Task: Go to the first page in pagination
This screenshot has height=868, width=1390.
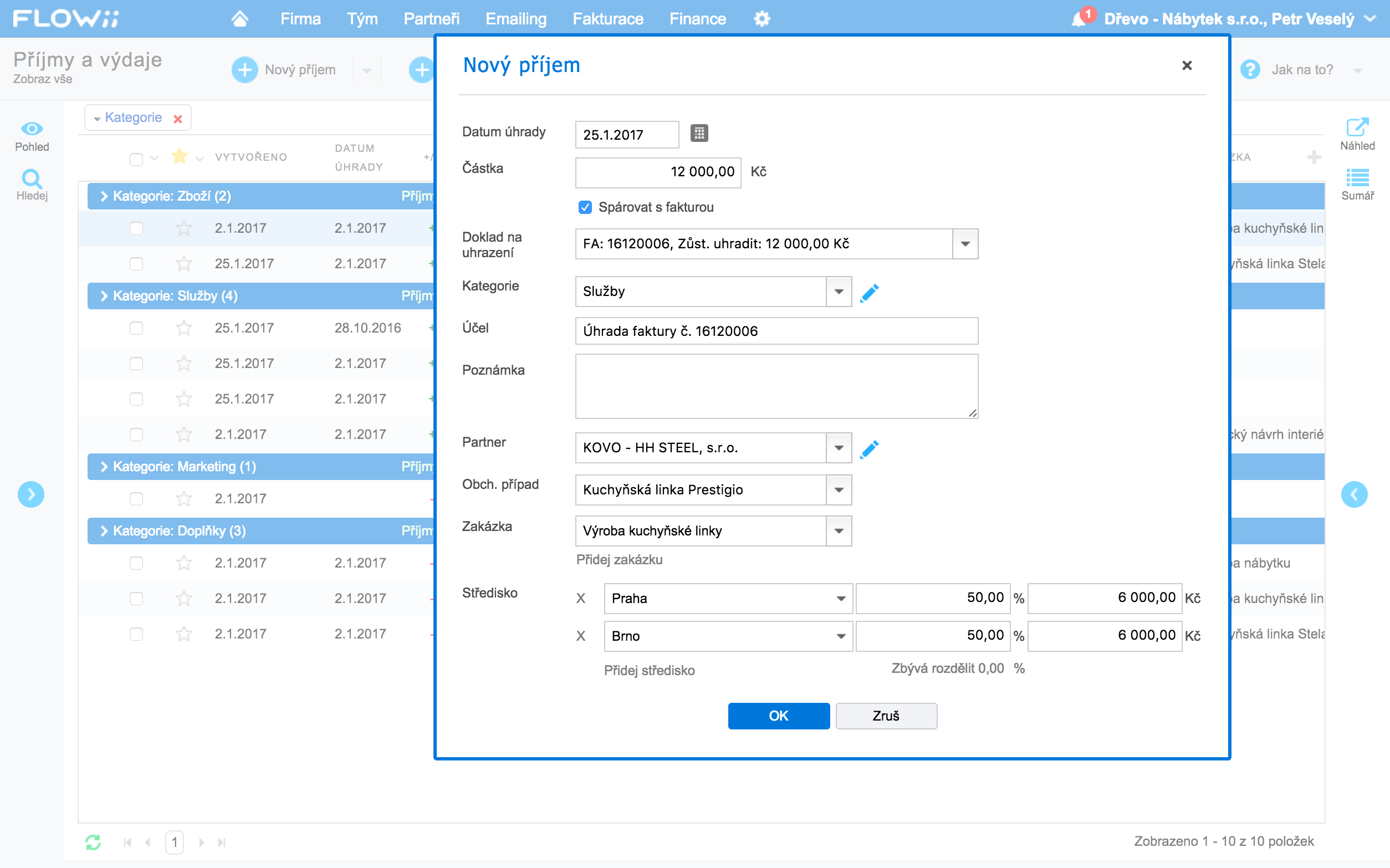Action: [127, 842]
